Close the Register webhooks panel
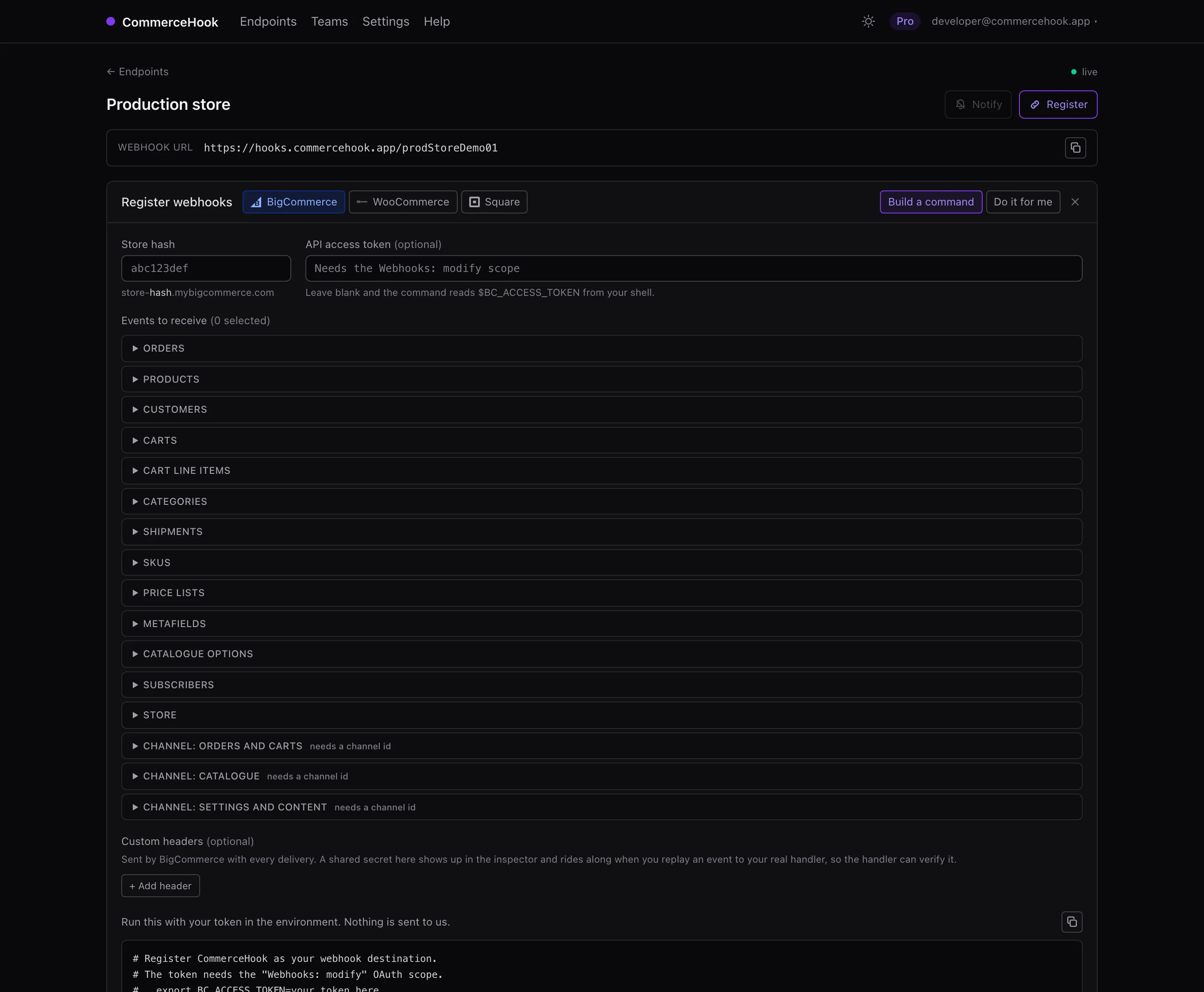Image resolution: width=1204 pixels, height=992 pixels. (1075, 201)
